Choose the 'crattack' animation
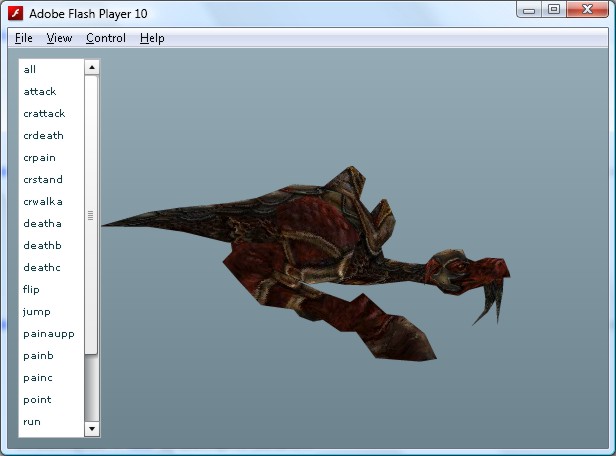Screen dimensions: 616x456 point(51,114)
